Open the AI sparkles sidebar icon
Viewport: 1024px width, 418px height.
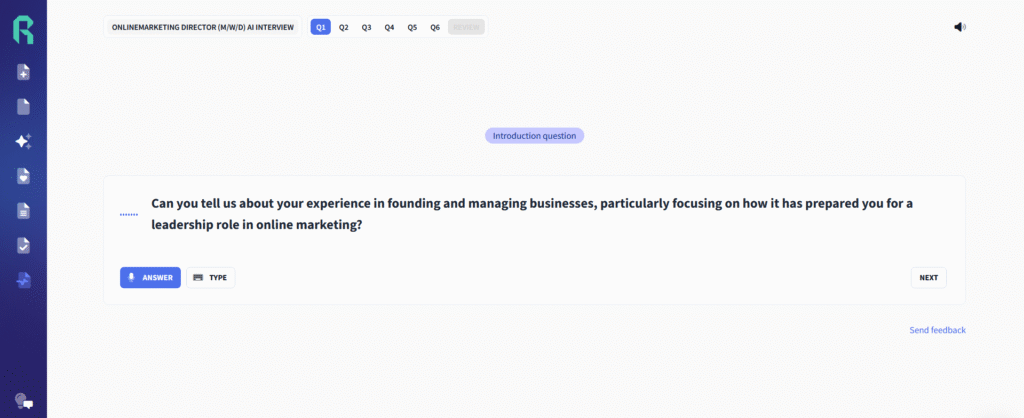(x=23, y=141)
